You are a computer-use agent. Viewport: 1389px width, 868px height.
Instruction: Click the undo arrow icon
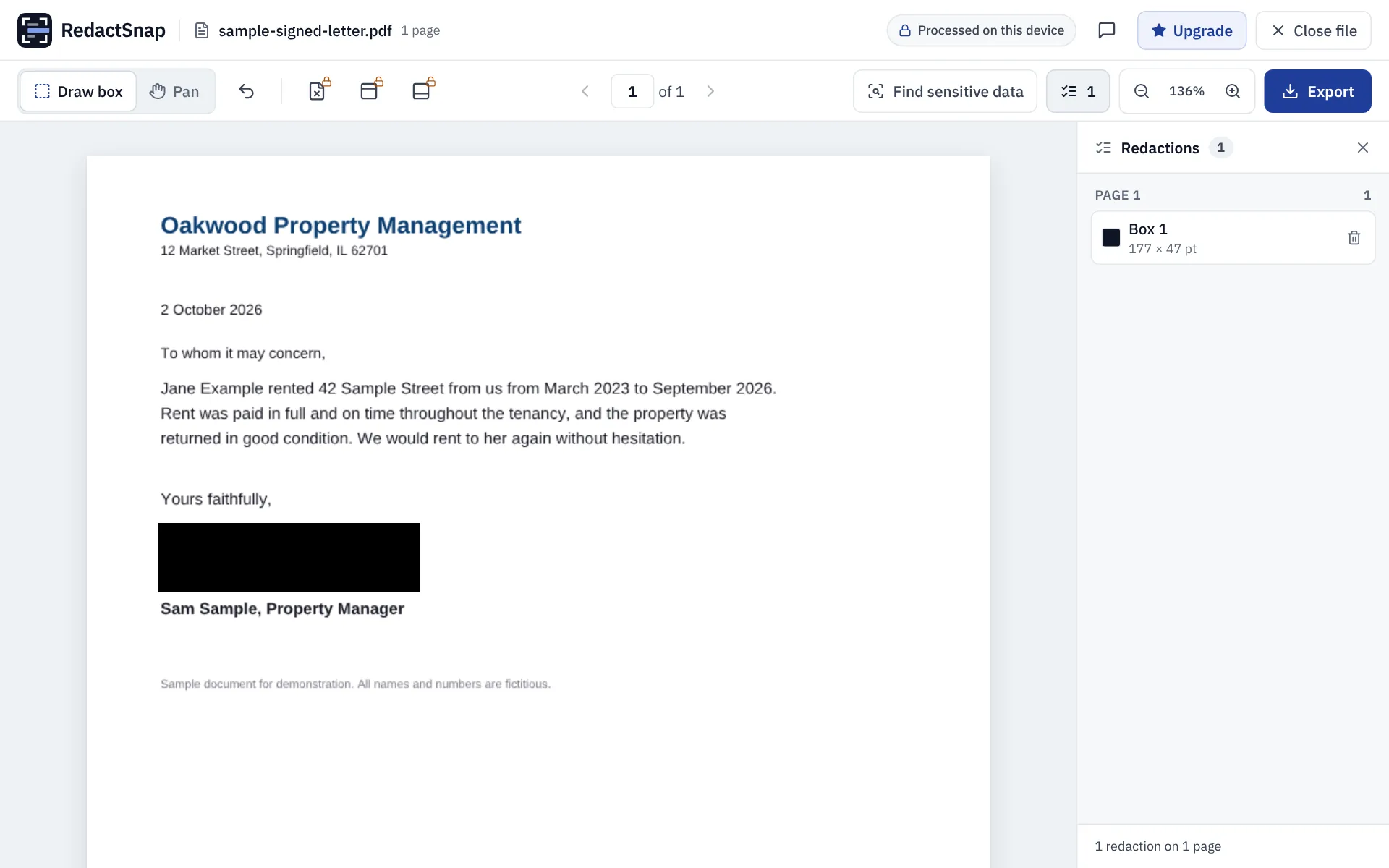coord(246,91)
